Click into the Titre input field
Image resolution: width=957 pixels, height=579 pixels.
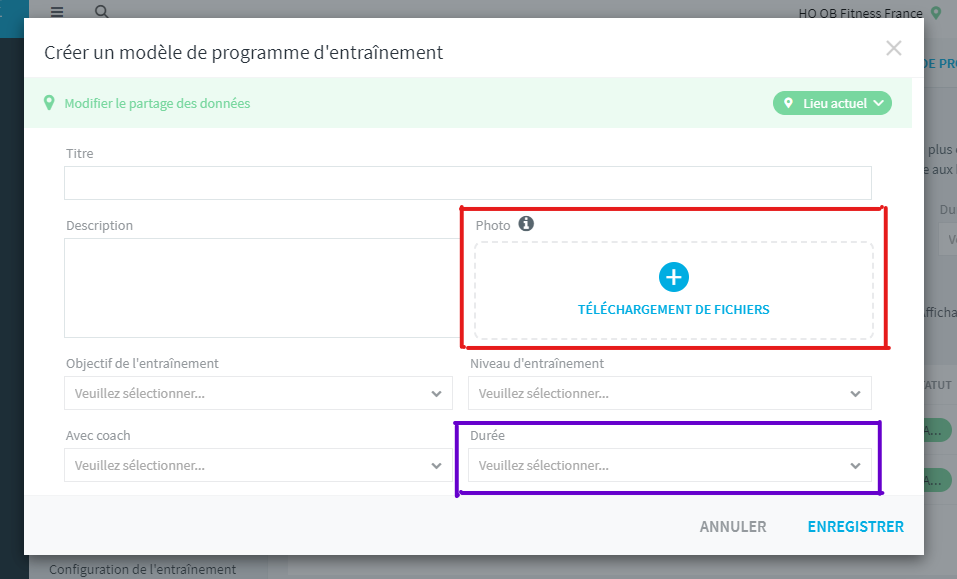pyautogui.click(x=468, y=183)
